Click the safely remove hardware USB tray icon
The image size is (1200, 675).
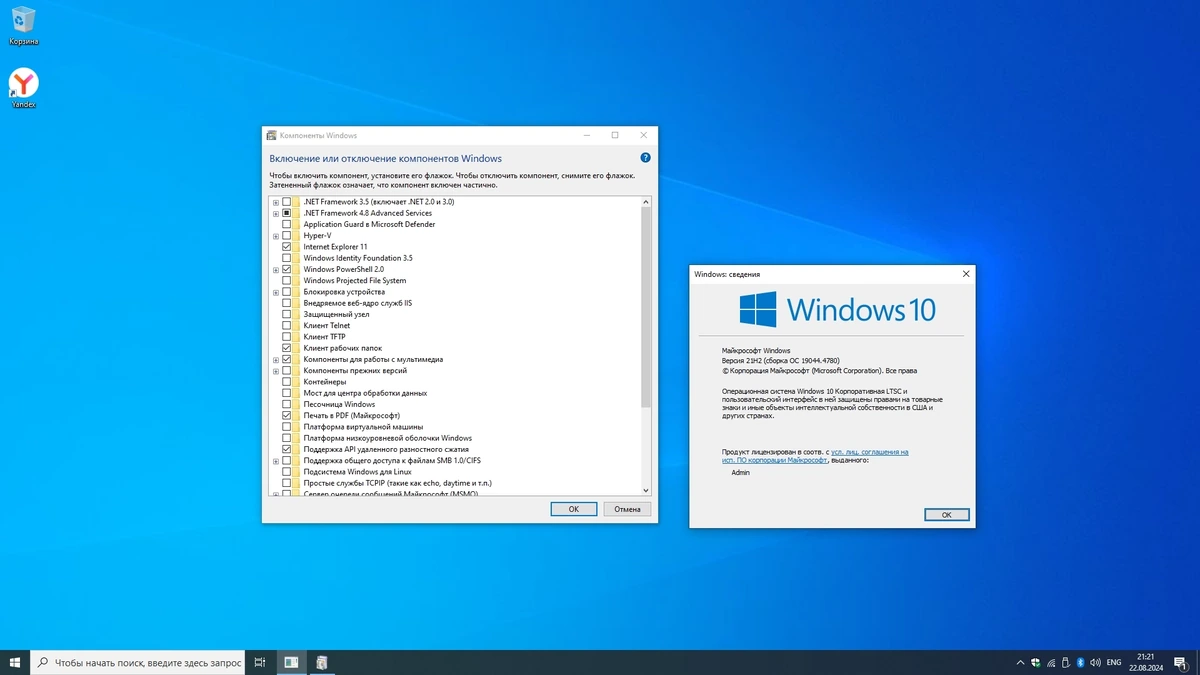pyautogui.click(x=1066, y=662)
